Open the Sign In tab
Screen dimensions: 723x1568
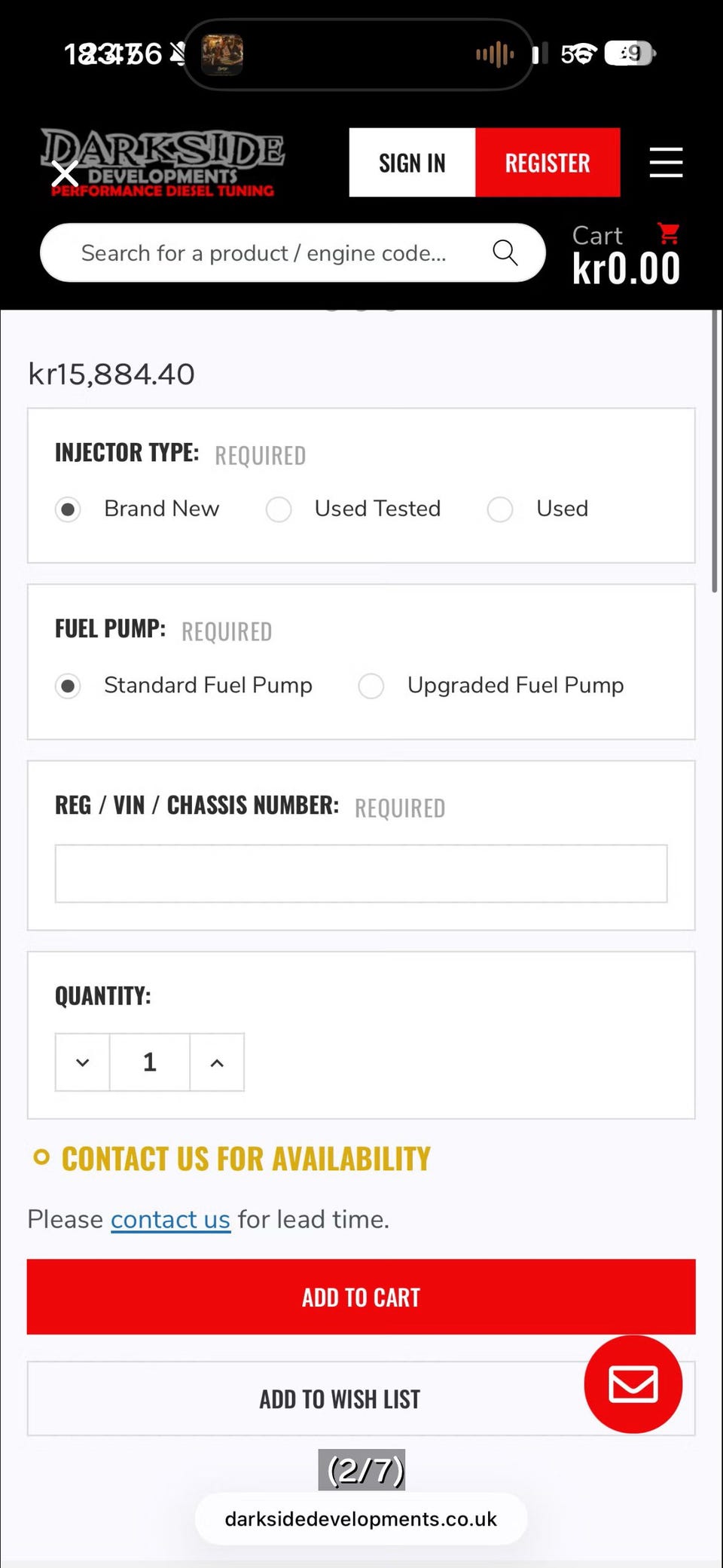coord(412,163)
